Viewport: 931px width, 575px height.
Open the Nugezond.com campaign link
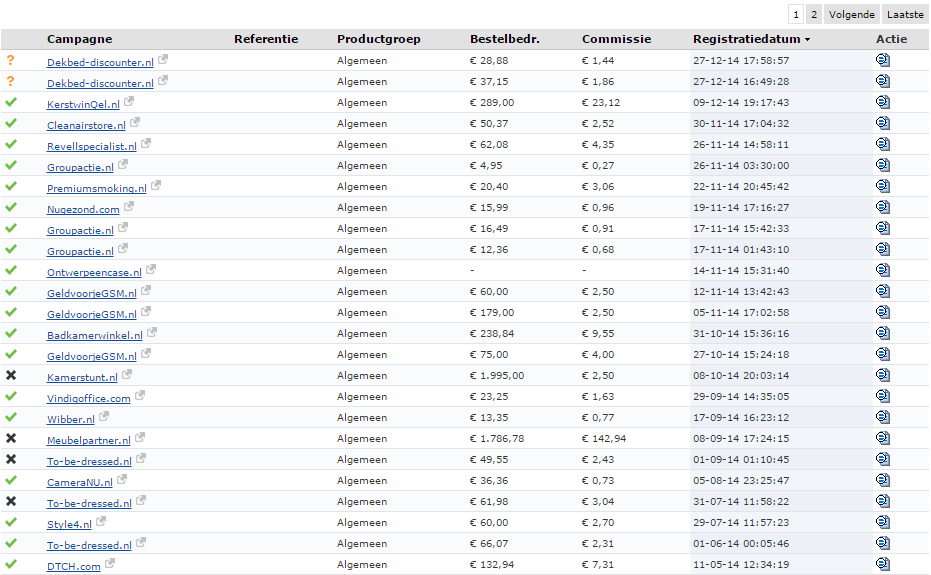(x=83, y=209)
